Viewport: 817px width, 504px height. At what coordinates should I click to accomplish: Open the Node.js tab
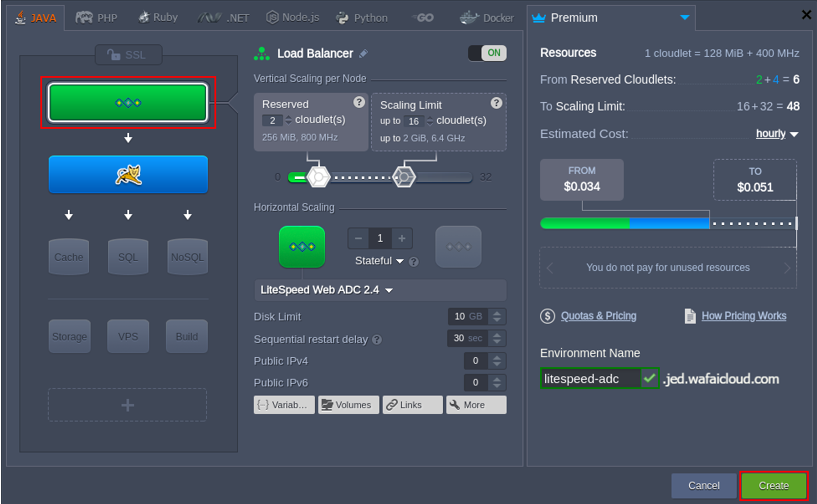click(293, 18)
